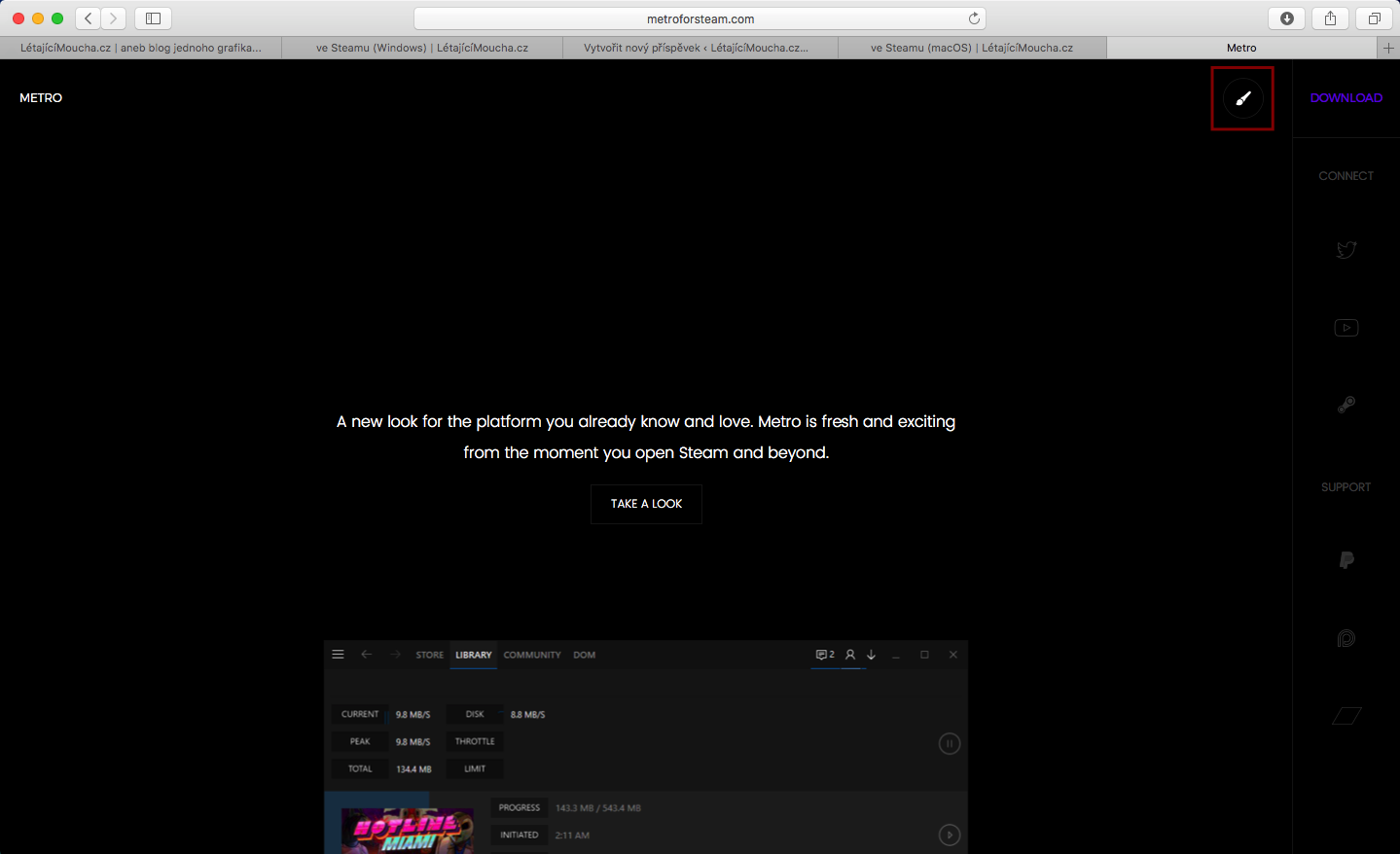Open the Steam group icon in sidebar
The height and width of the screenshot is (854, 1400).
(x=1346, y=405)
